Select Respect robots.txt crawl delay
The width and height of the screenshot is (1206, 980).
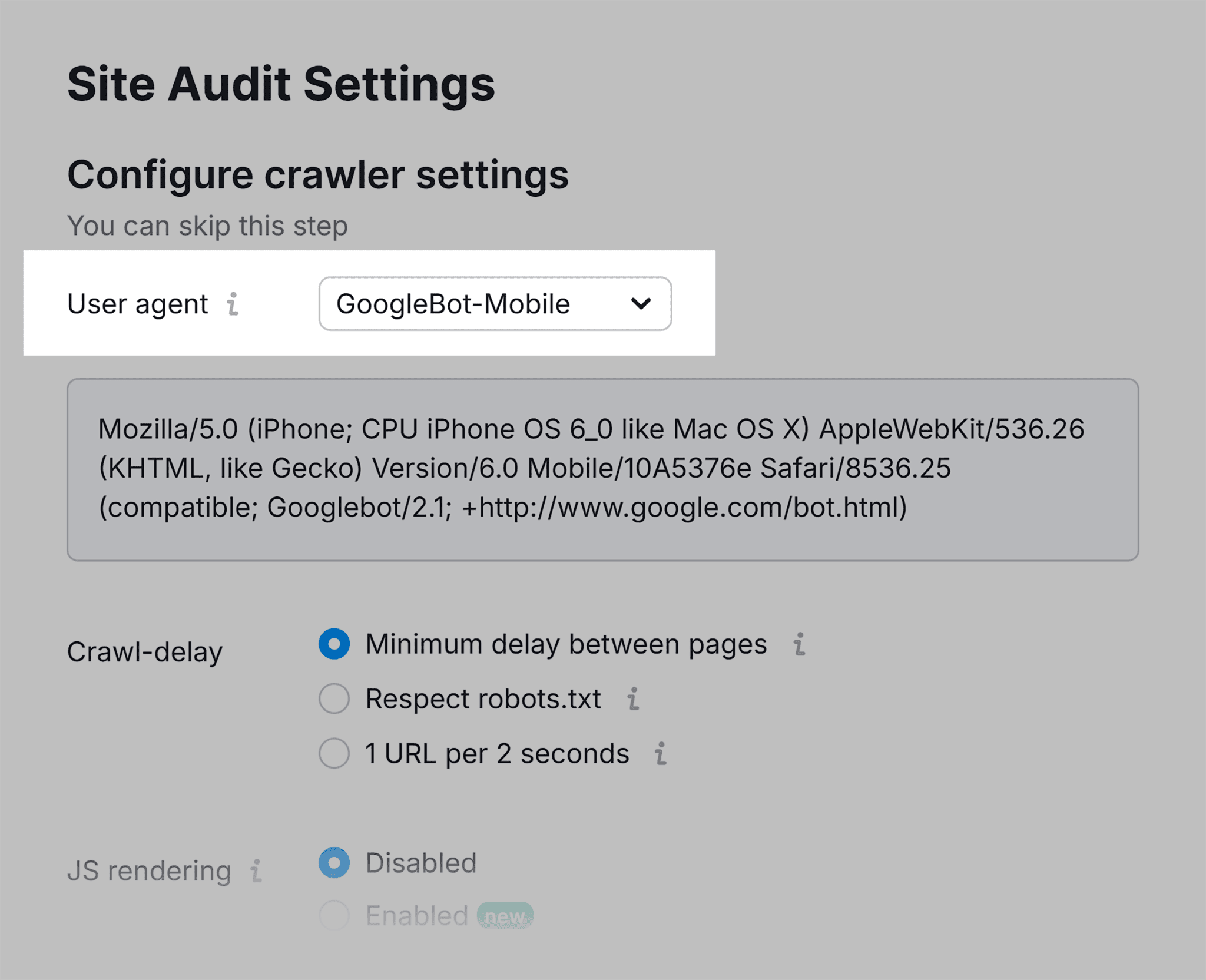coord(334,699)
